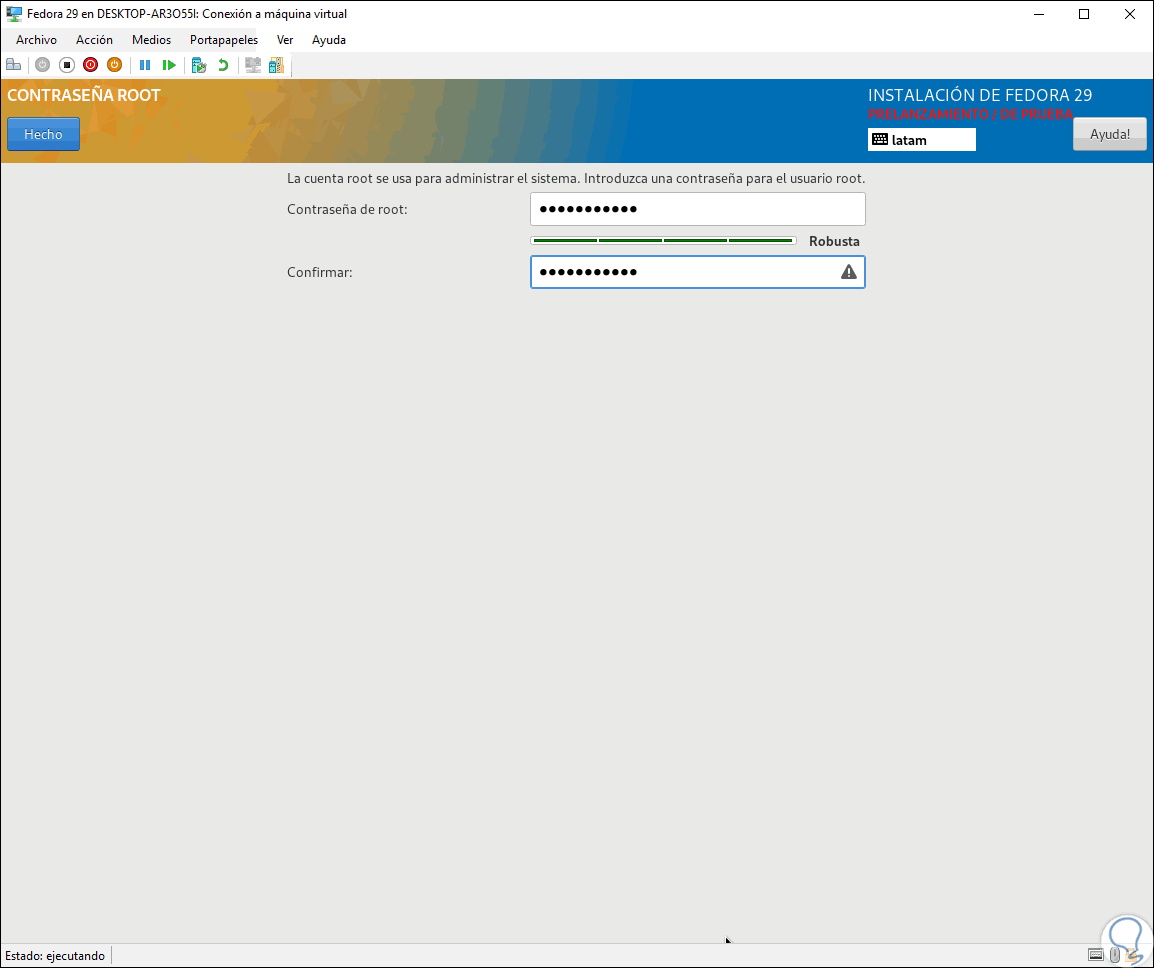The image size is (1154, 968).
Task: Click the warning triangle in Confirmar field
Action: click(x=849, y=272)
